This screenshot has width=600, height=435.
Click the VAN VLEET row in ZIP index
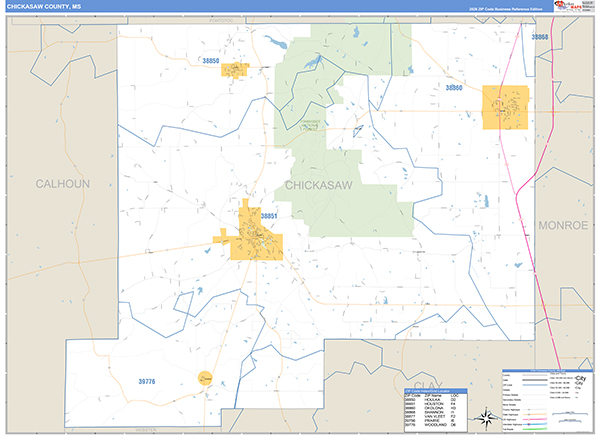click(436, 416)
